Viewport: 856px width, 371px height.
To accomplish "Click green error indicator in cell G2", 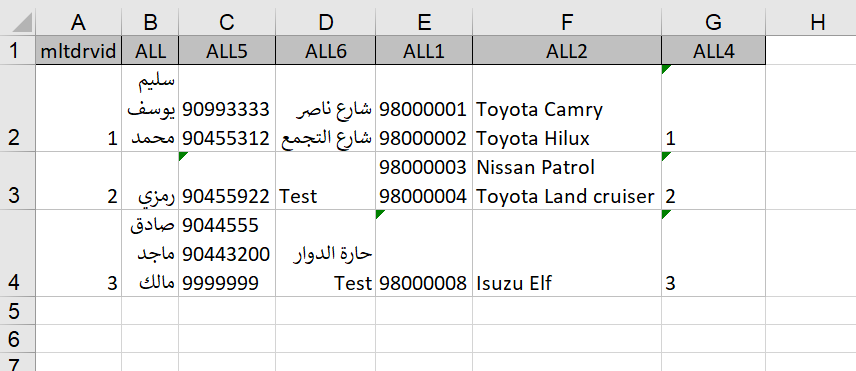I will (665, 68).
